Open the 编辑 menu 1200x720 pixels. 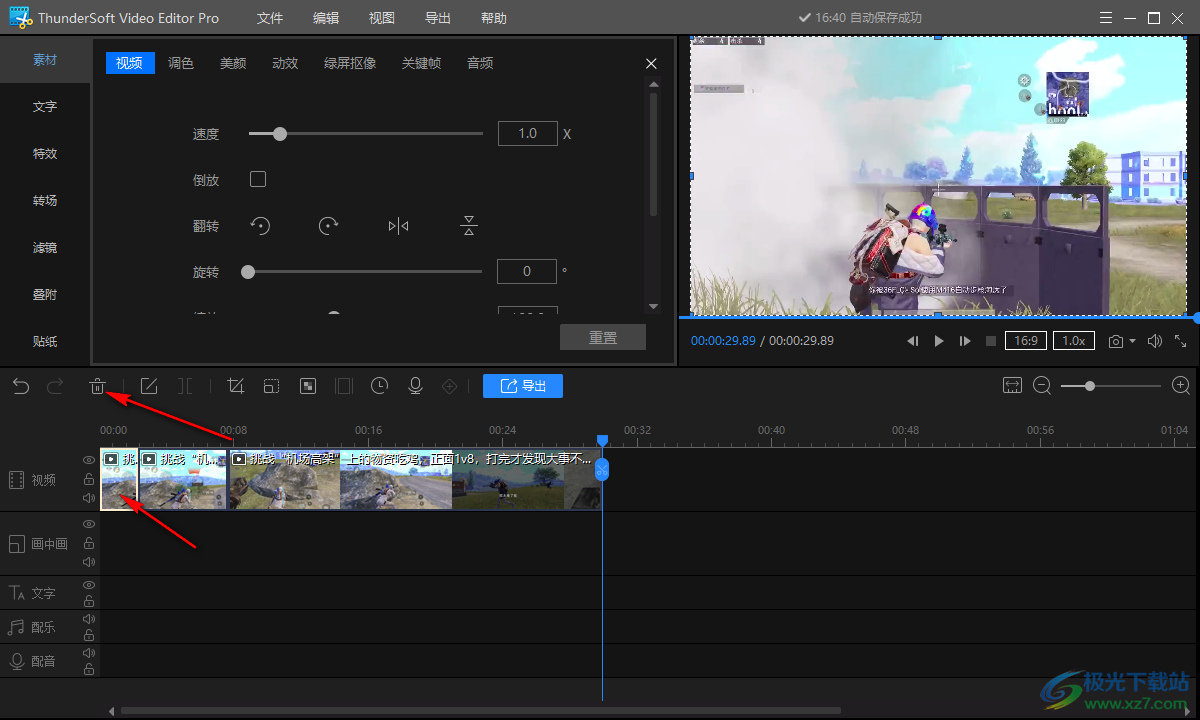(x=326, y=18)
